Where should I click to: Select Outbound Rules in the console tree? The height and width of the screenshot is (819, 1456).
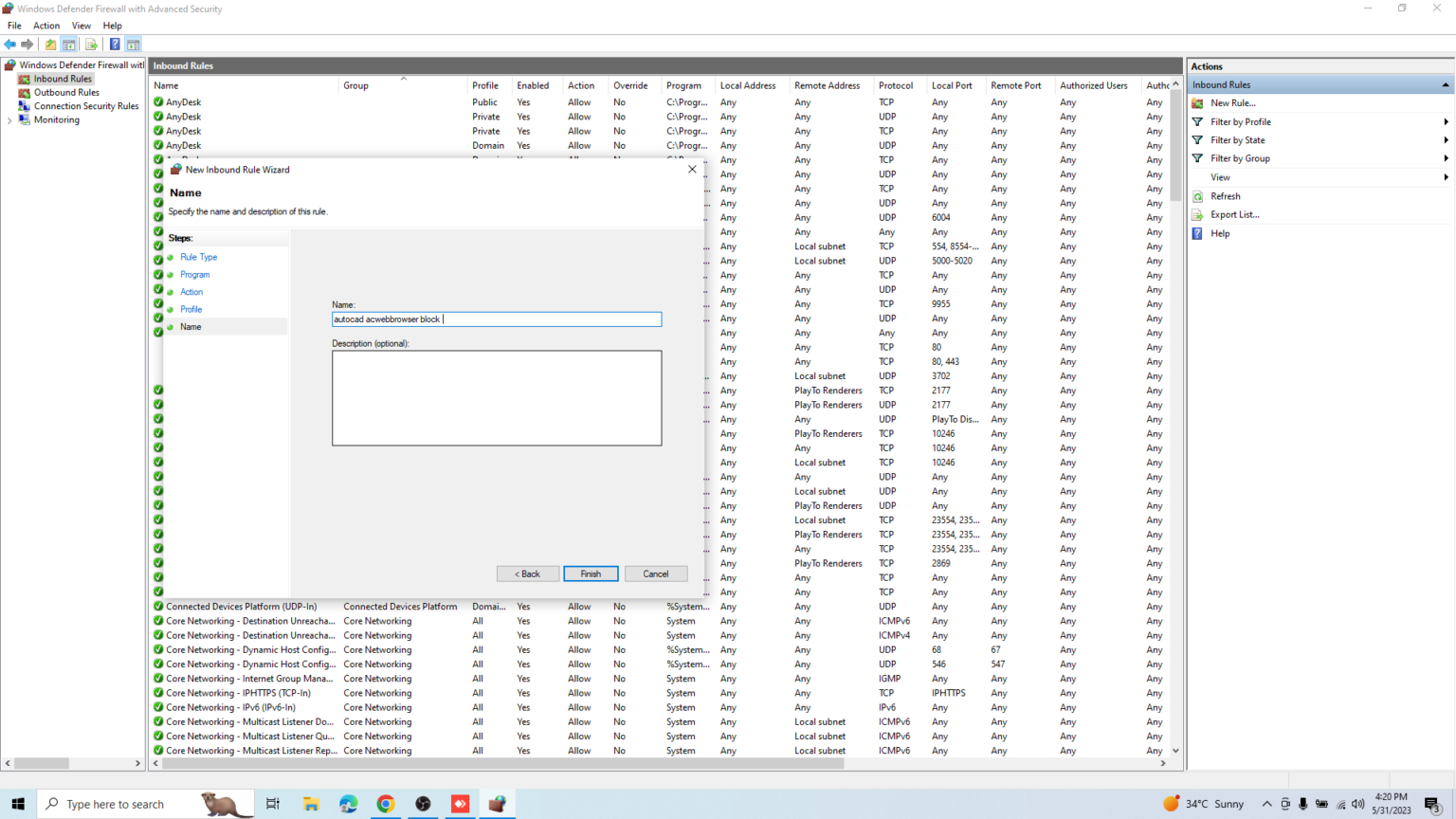(x=66, y=93)
